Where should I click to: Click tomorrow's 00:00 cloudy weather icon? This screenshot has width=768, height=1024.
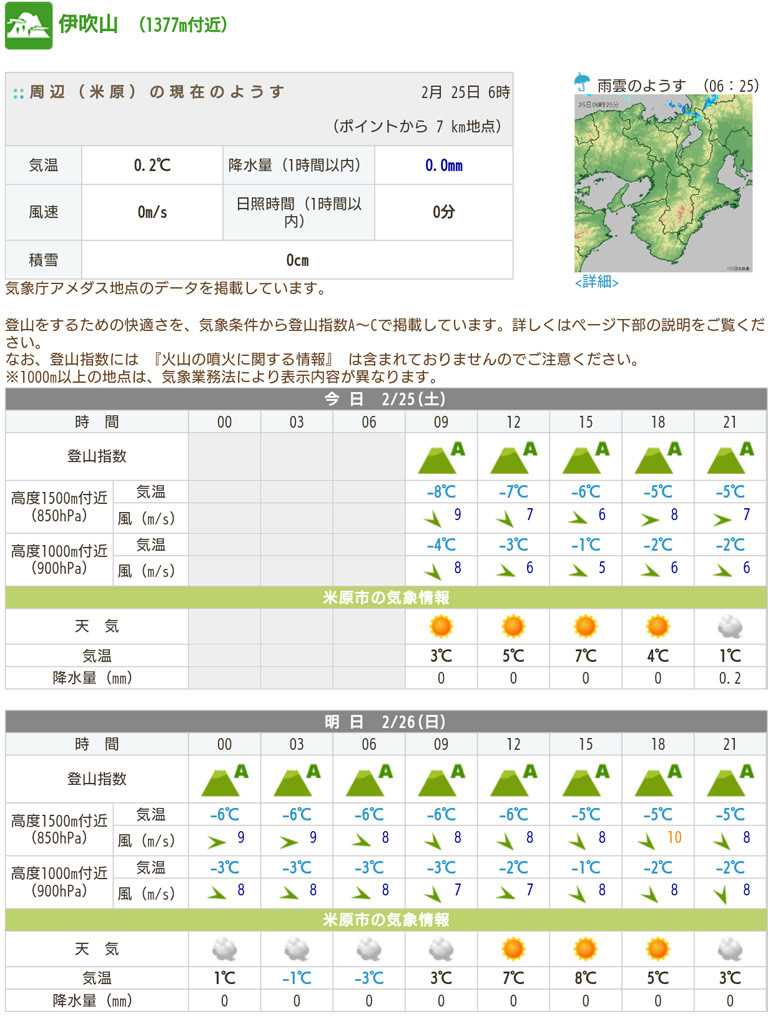[x=224, y=948]
